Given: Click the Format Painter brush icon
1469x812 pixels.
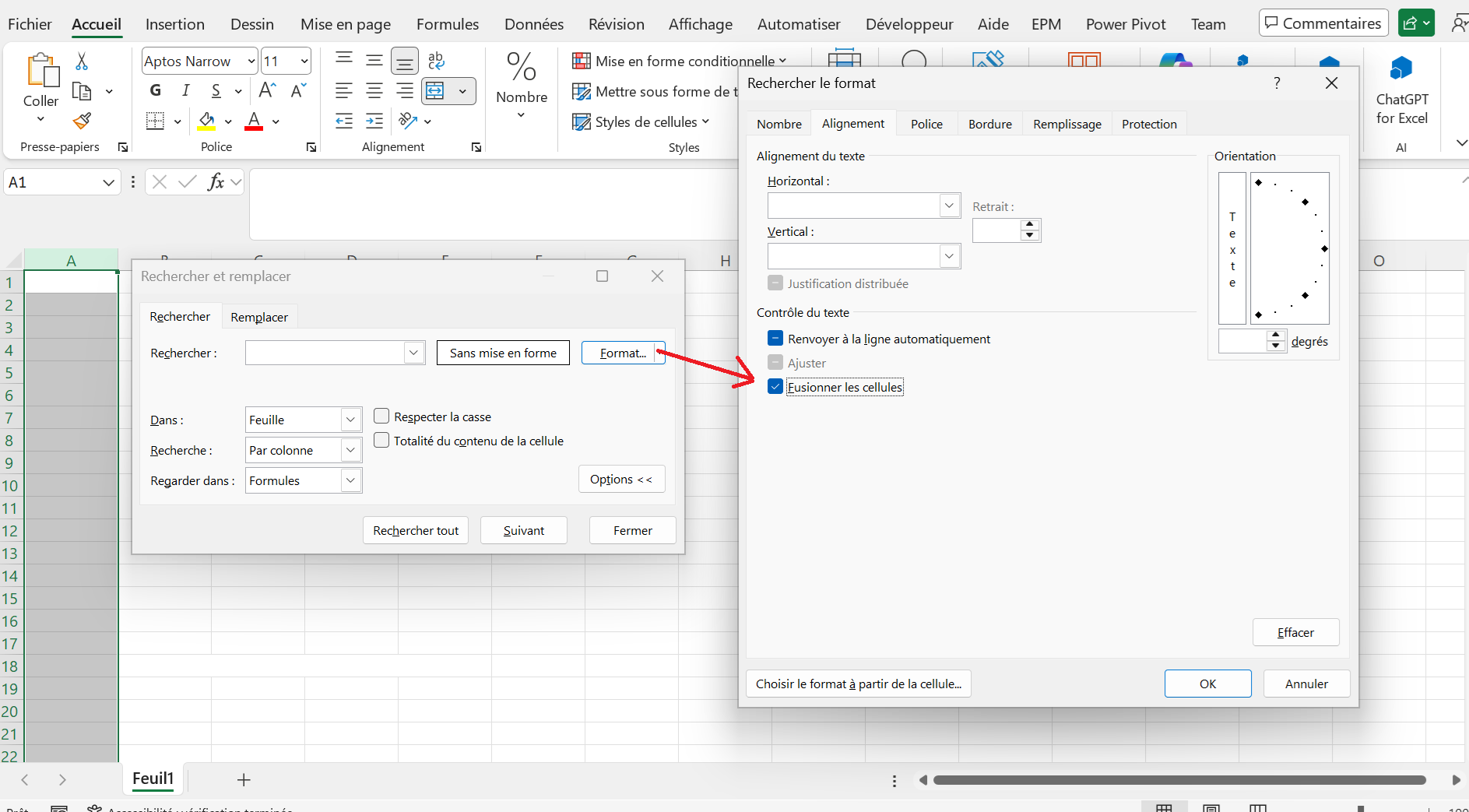Looking at the screenshot, I should 82,121.
